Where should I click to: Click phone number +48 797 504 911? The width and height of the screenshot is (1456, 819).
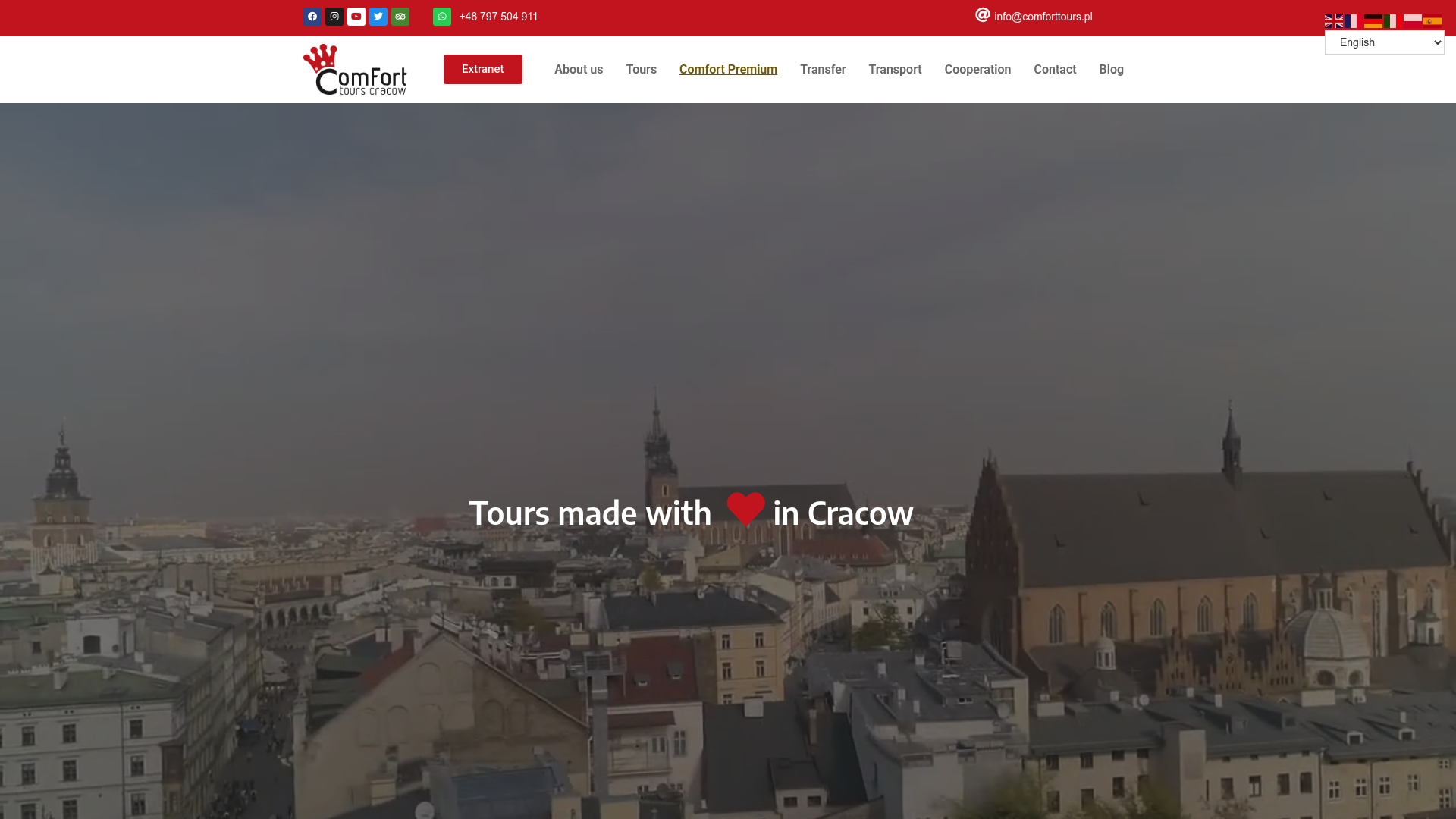coord(498,17)
